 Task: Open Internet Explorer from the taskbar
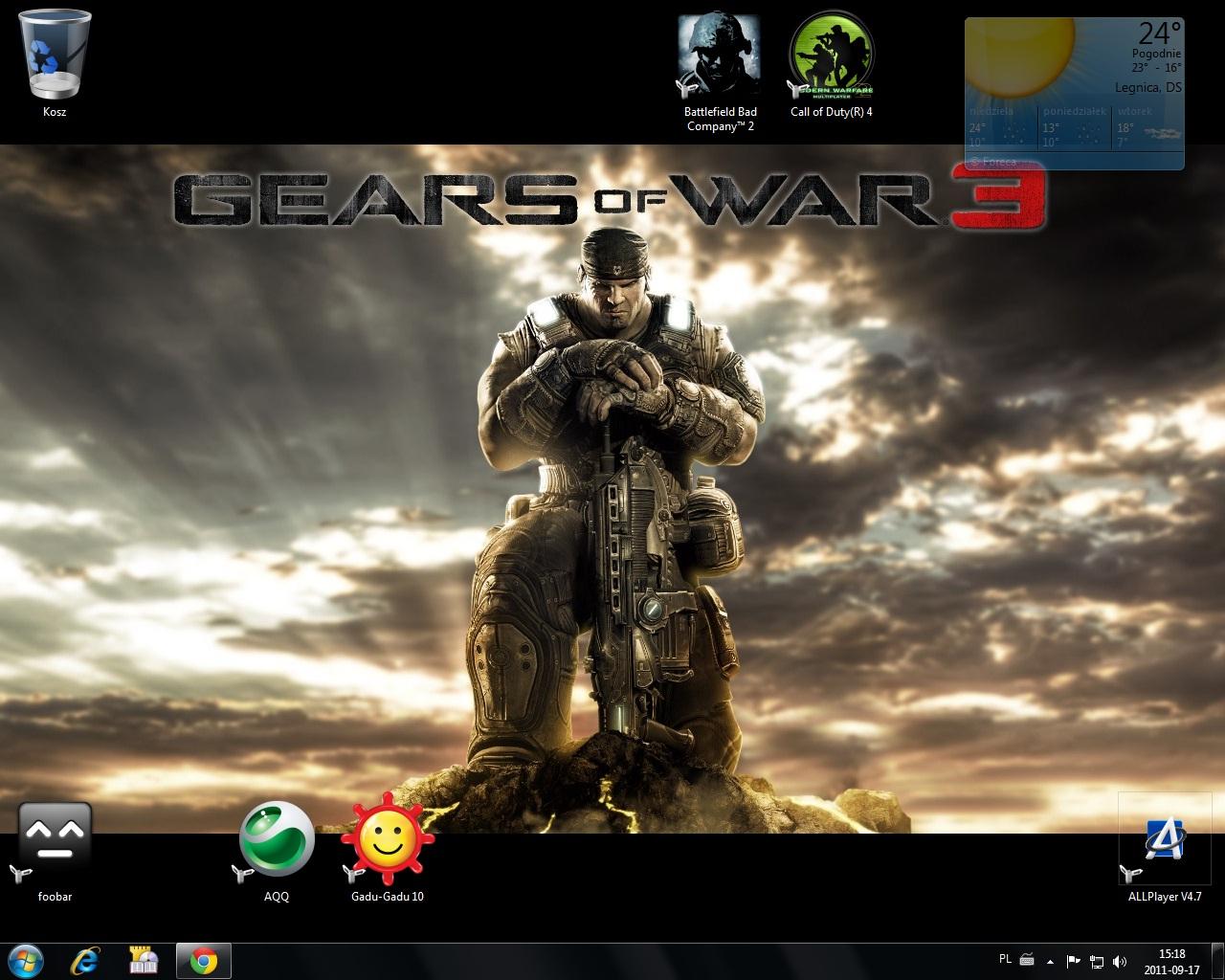tap(87, 961)
